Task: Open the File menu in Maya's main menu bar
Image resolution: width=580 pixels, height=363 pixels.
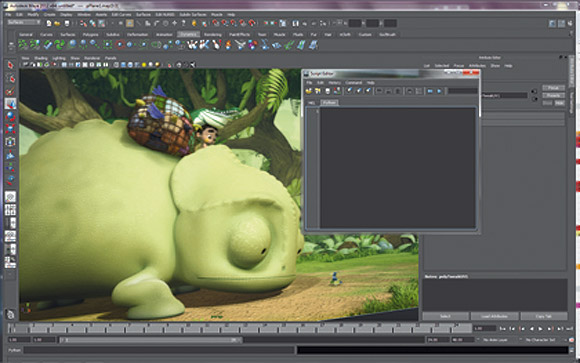Action: pos(8,14)
